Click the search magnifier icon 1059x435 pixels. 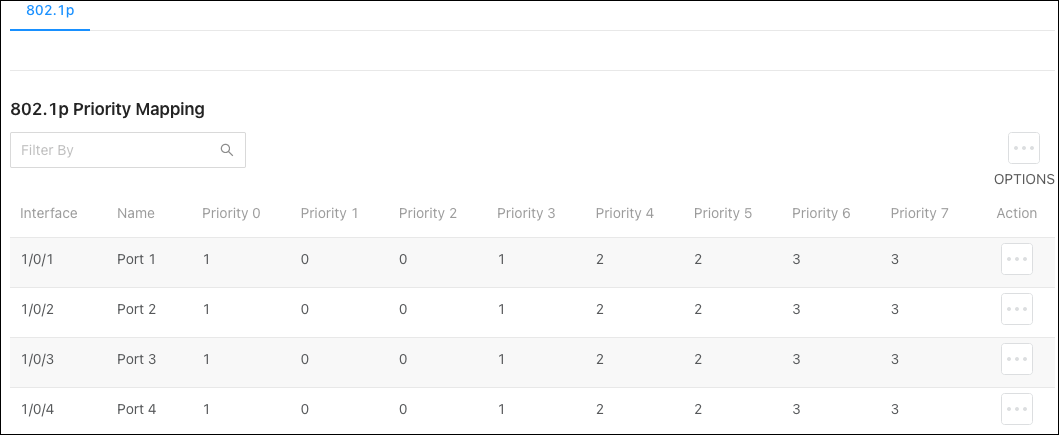tap(227, 150)
